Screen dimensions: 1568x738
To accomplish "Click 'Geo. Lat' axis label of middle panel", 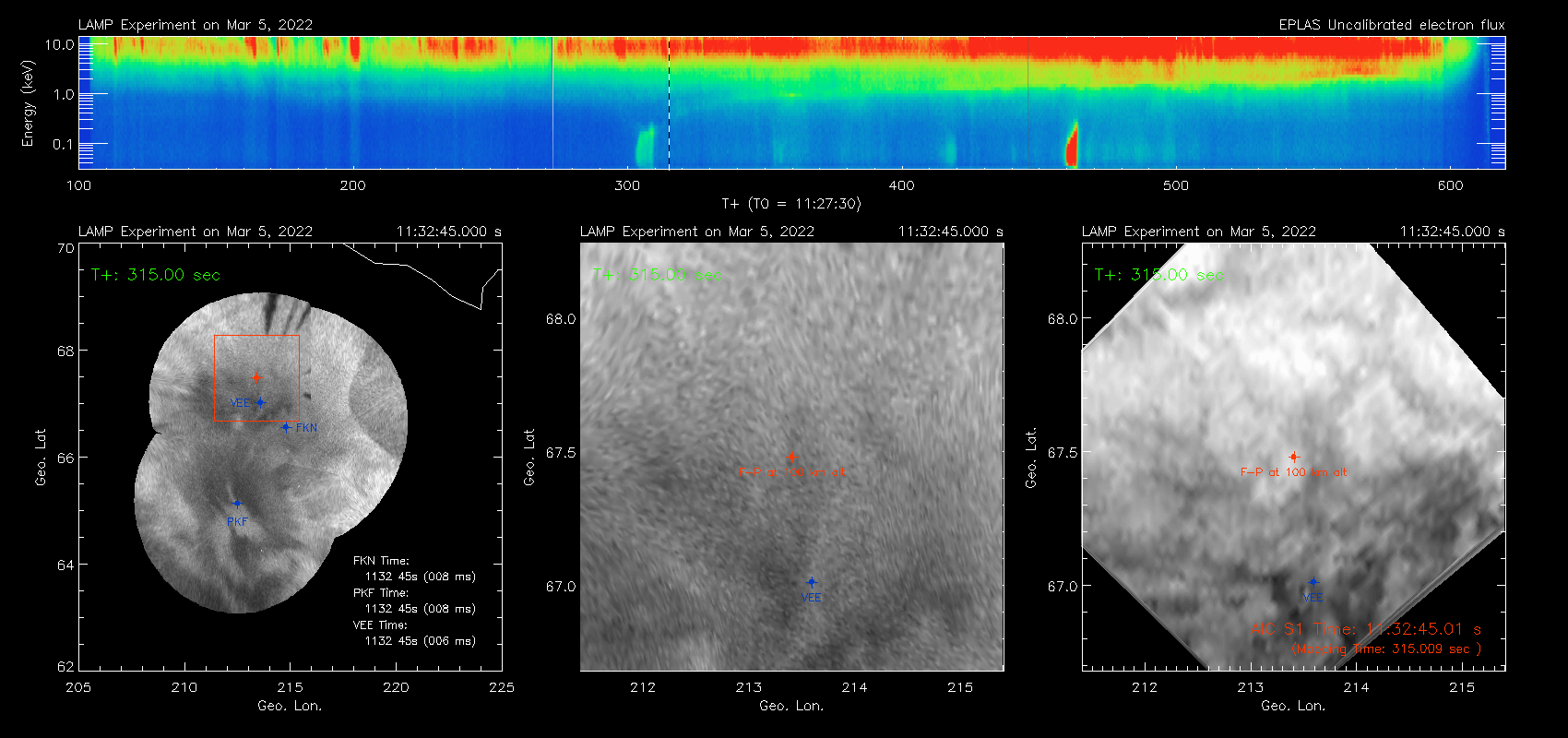I will (529, 458).
